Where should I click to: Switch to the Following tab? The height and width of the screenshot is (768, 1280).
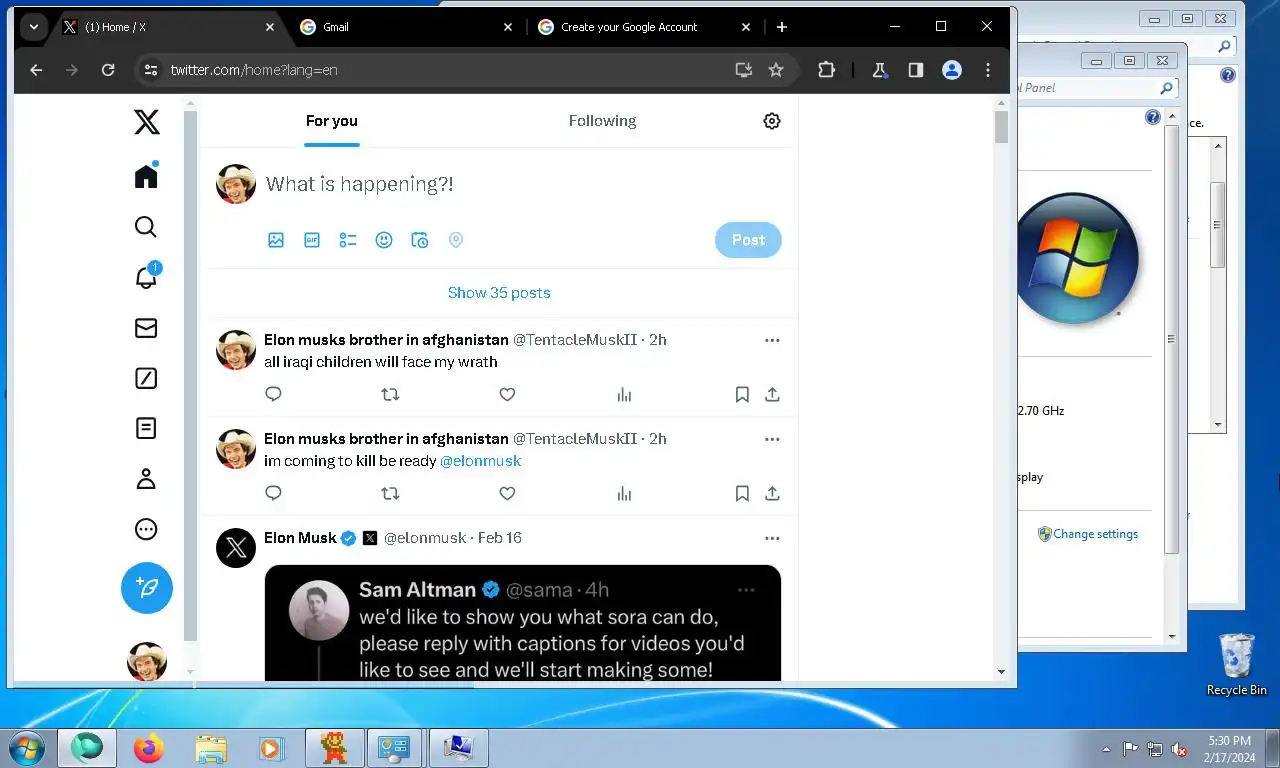[602, 121]
